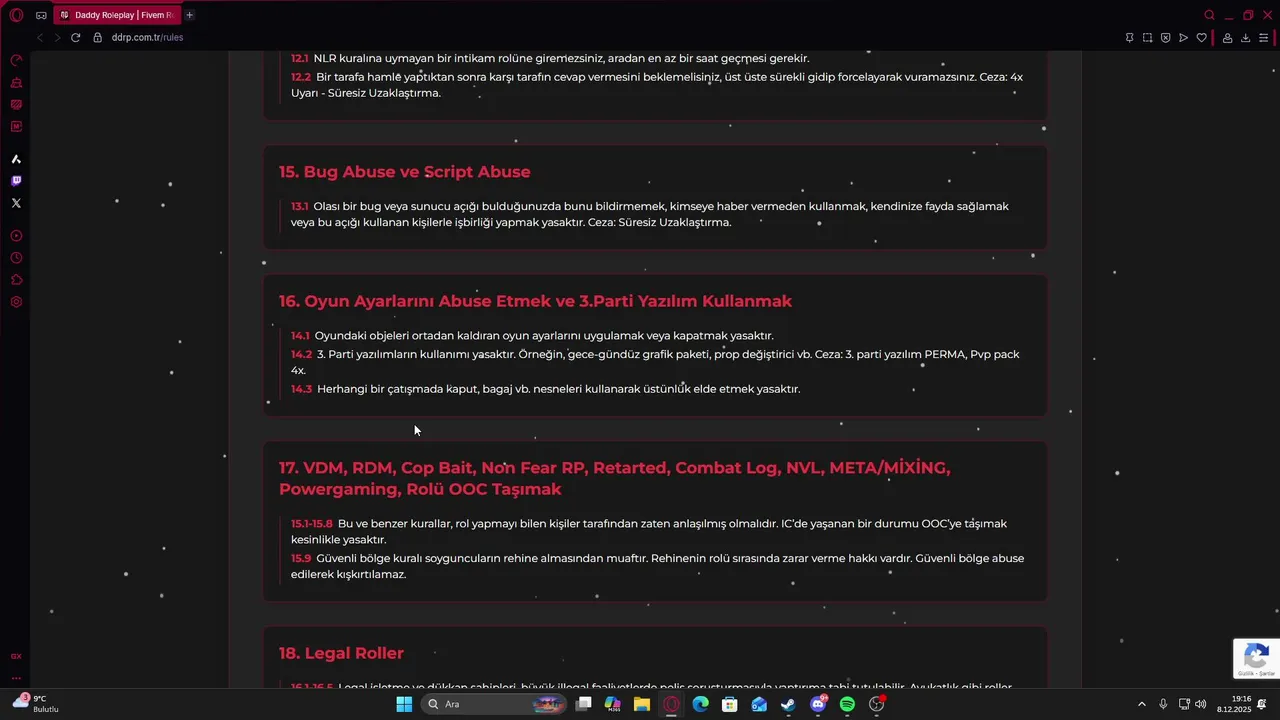Click the taskbar Ara search box
This screenshot has width=1280, height=720.
coord(494,704)
